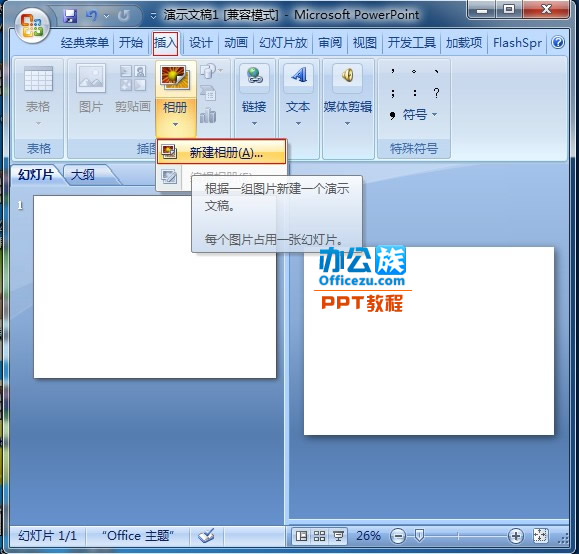Insert the semicolon special symbol
579x554 pixels.
(x=393, y=93)
